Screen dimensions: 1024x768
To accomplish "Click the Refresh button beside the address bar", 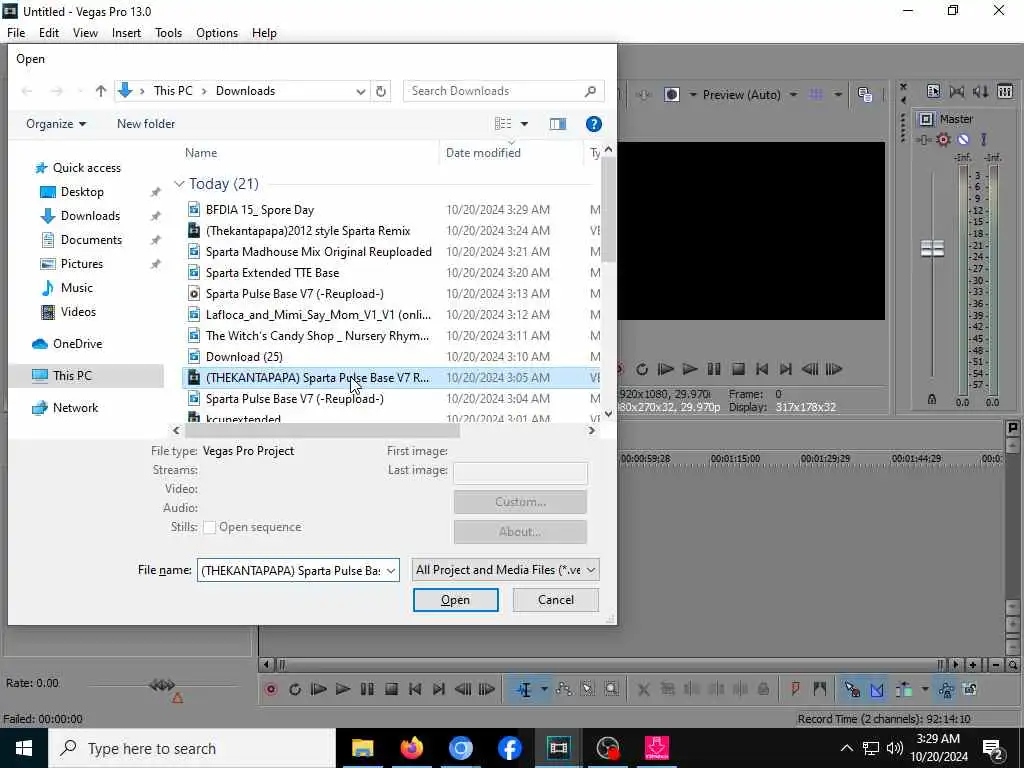I will (x=381, y=91).
